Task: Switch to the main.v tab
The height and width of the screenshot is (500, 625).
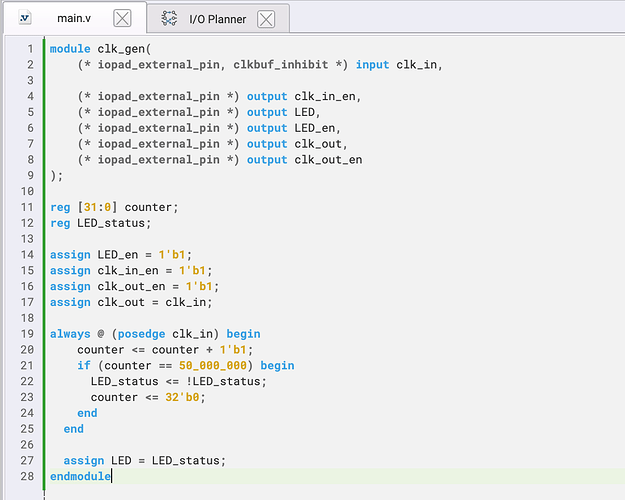Action: tap(74, 18)
